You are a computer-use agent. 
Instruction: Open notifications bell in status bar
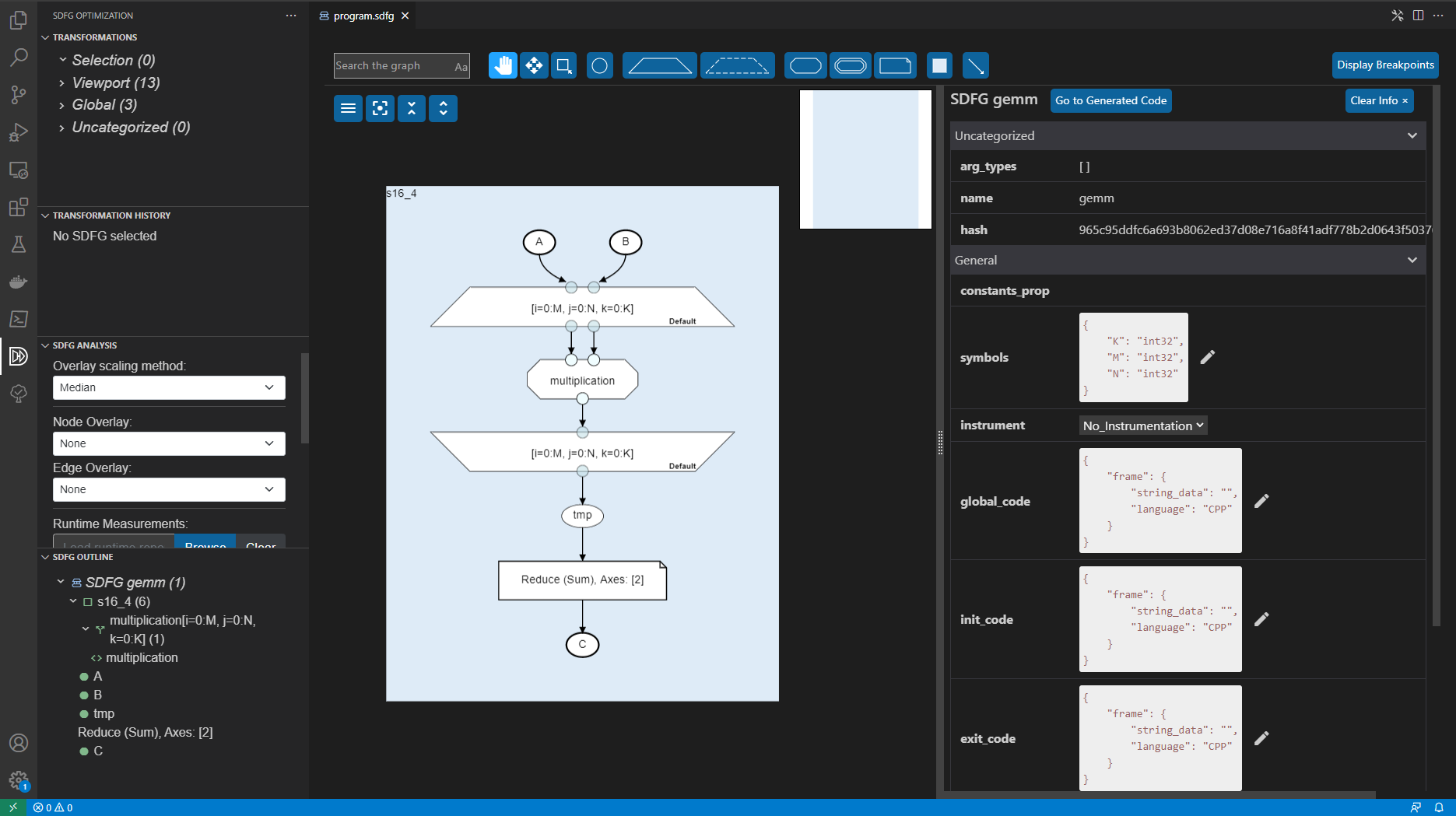pos(1439,807)
